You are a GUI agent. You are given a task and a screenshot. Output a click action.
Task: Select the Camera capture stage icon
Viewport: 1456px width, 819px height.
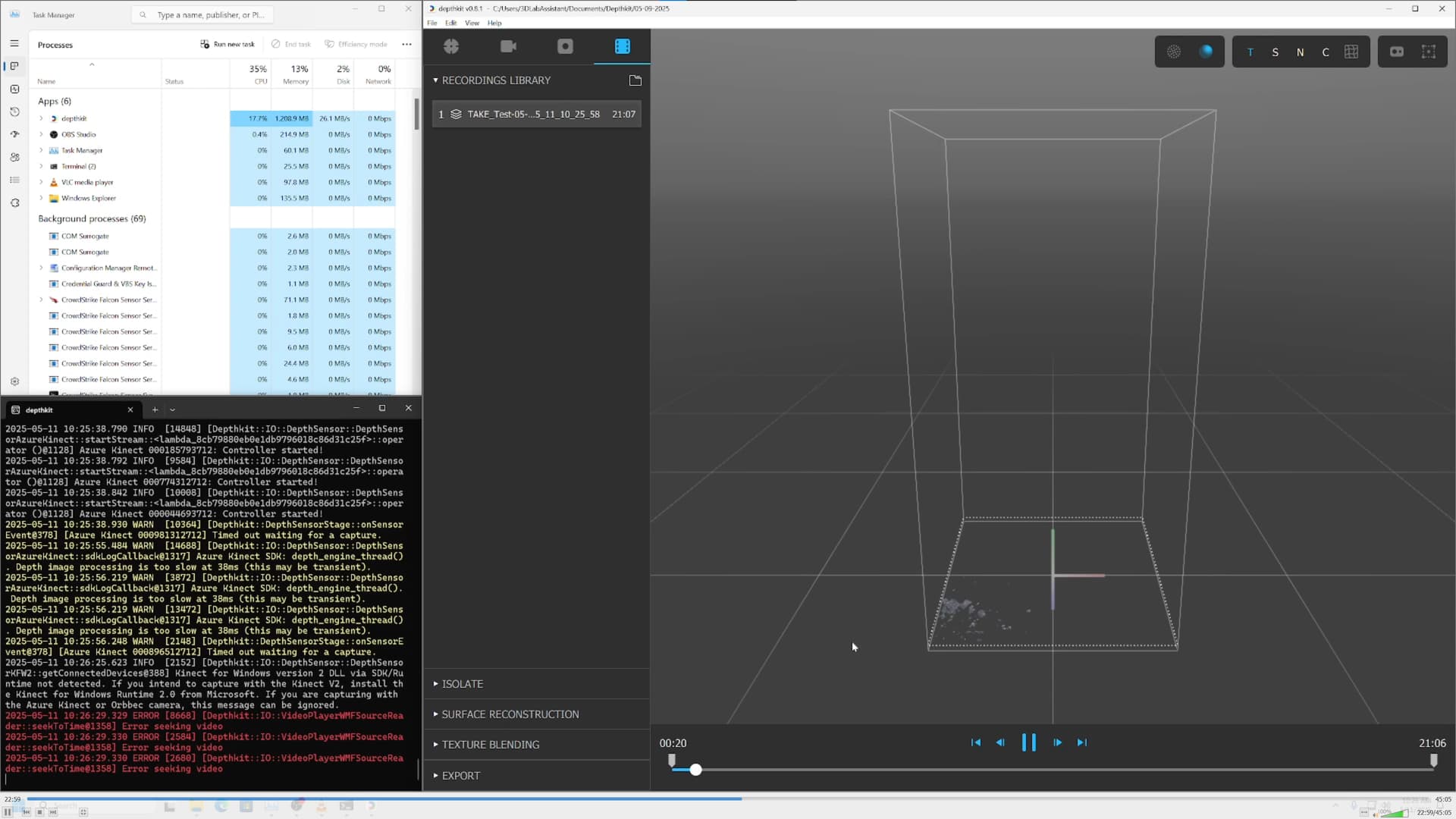click(508, 46)
